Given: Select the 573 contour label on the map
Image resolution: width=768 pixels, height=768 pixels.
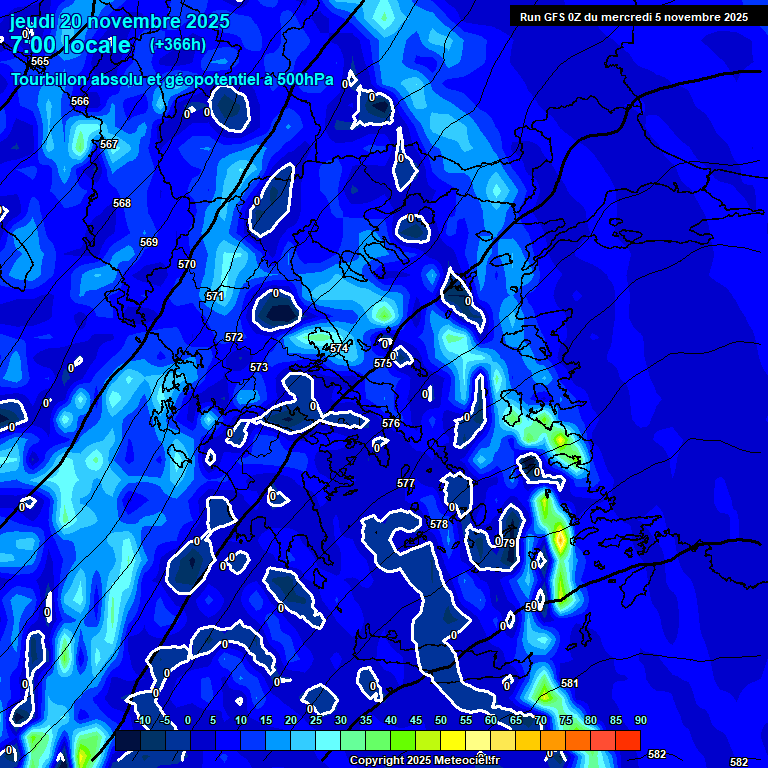Looking at the screenshot, I should tap(259, 368).
